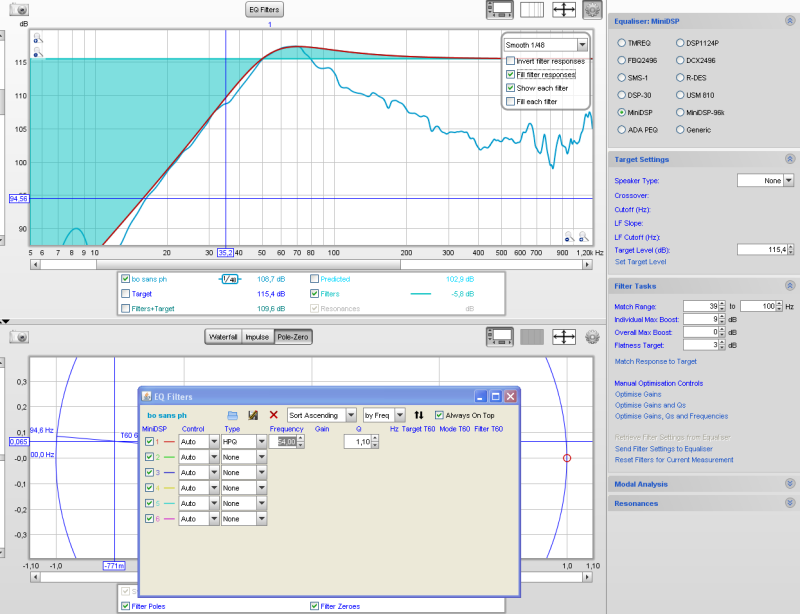
Task: Click Send Filter Settings to Equaliser link
Action: tap(663, 449)
